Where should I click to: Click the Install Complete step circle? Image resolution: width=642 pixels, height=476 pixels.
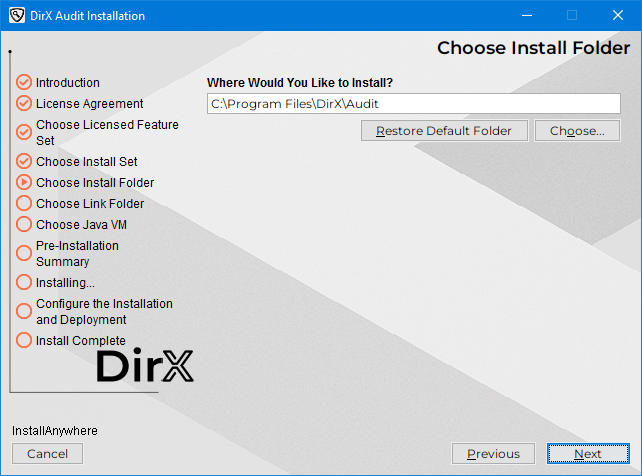24,340
